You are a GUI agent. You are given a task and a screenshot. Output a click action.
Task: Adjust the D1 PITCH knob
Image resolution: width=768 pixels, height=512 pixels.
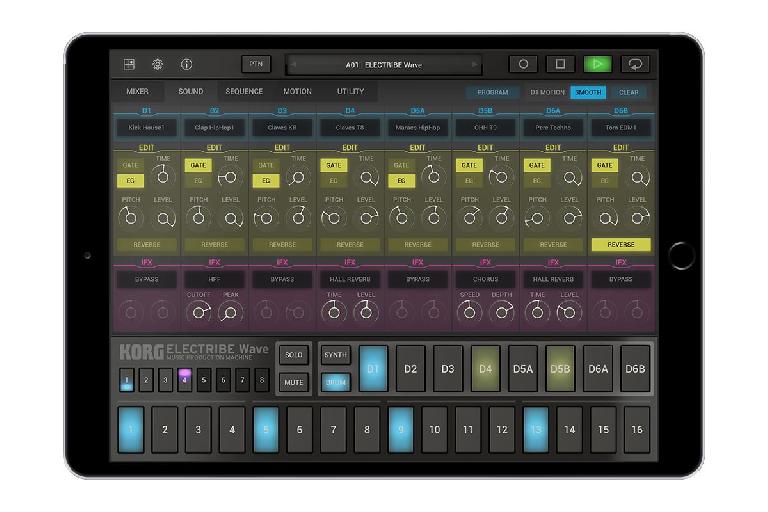click(130, 218)
